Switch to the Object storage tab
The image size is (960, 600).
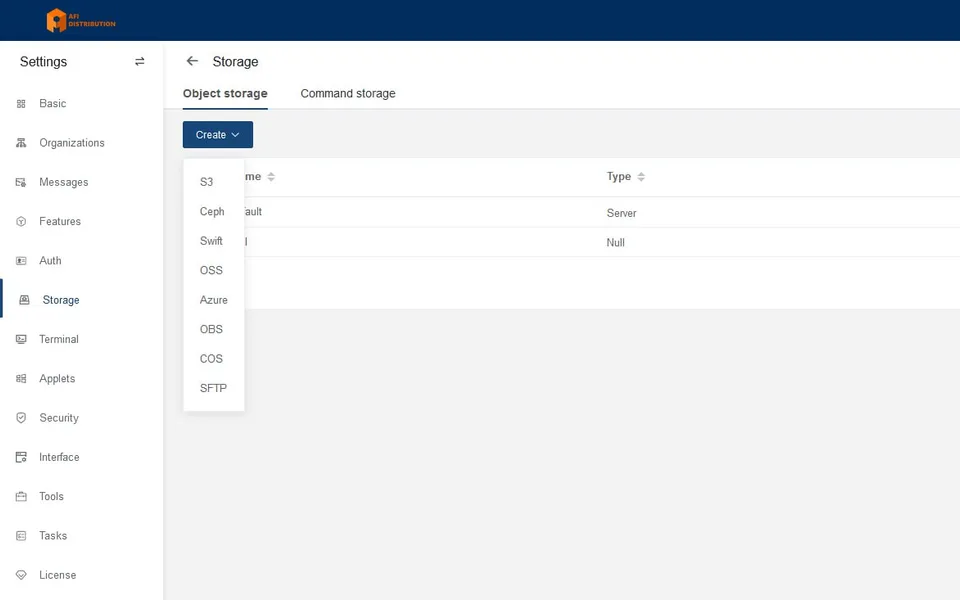pyautogui.click(x=225, y=94)
